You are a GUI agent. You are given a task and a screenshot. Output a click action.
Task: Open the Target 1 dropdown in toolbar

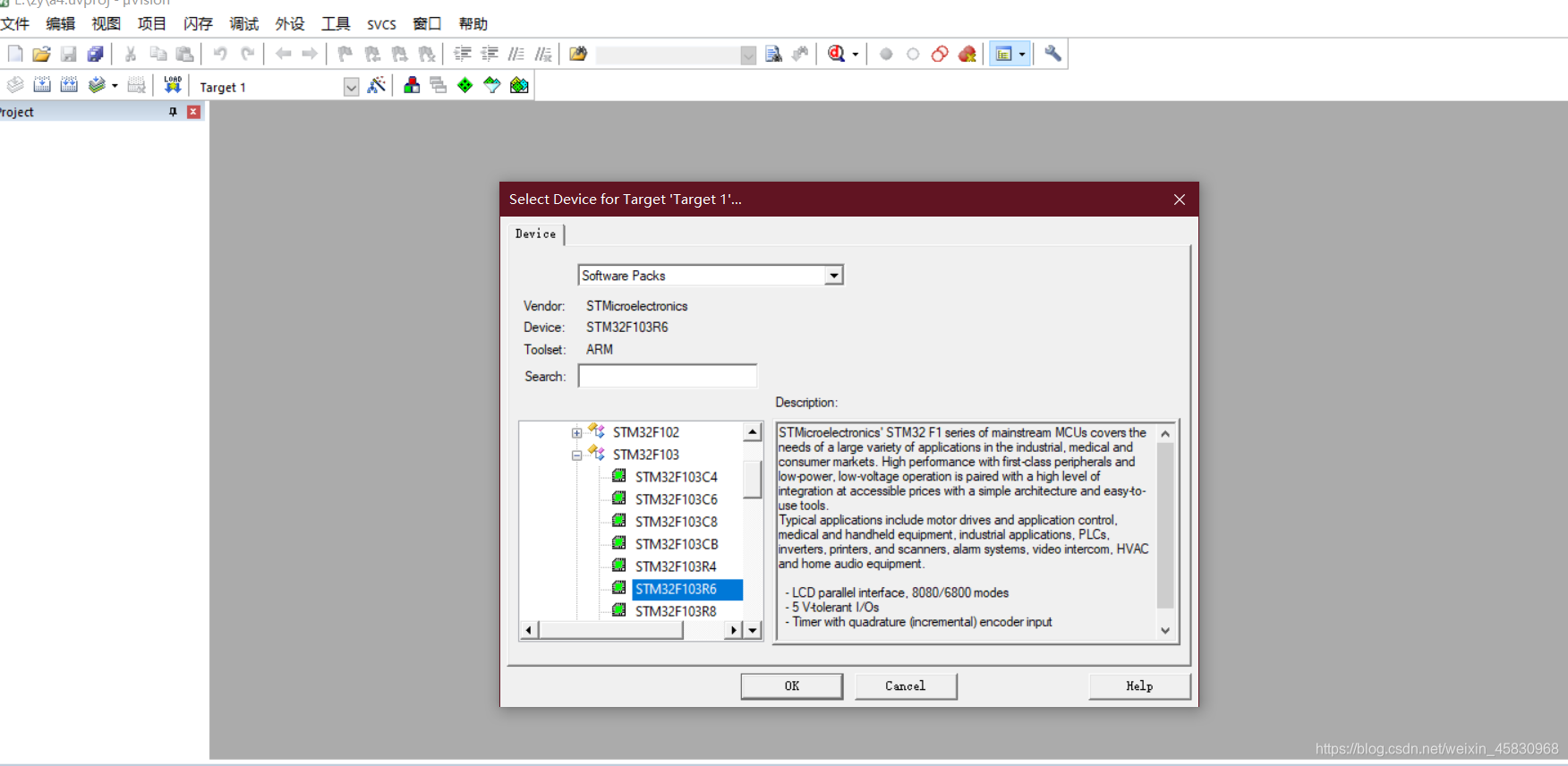[351, 87]
